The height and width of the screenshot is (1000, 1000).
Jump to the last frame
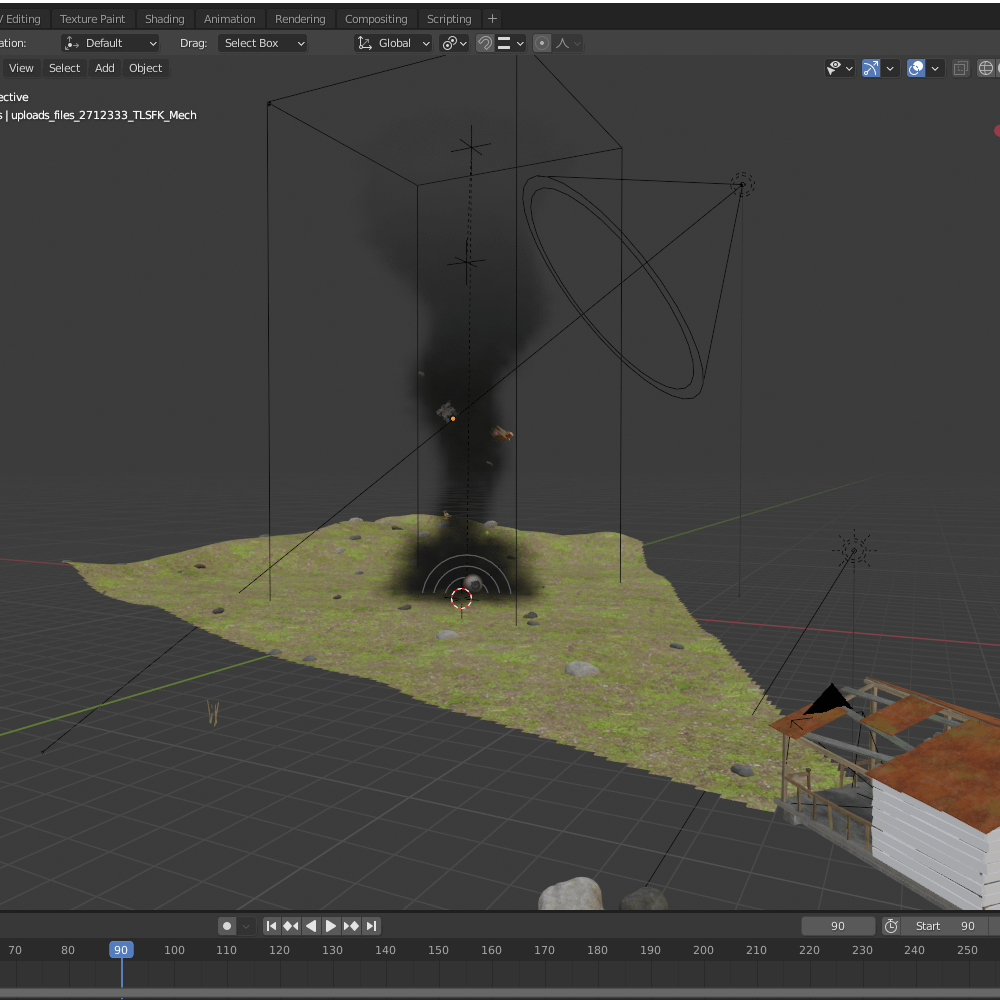(371, 926)
